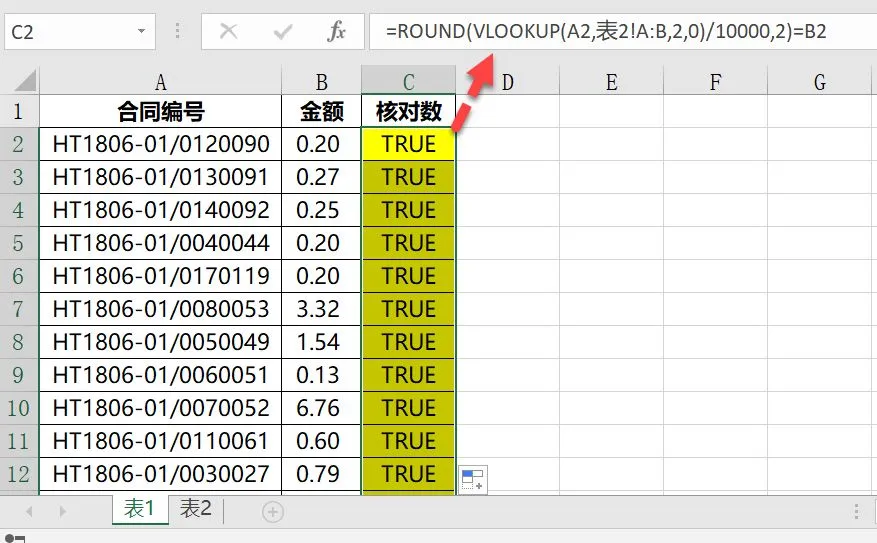Click the TRUE cell in row 7
877x543 pixels.
pos(409,309)
